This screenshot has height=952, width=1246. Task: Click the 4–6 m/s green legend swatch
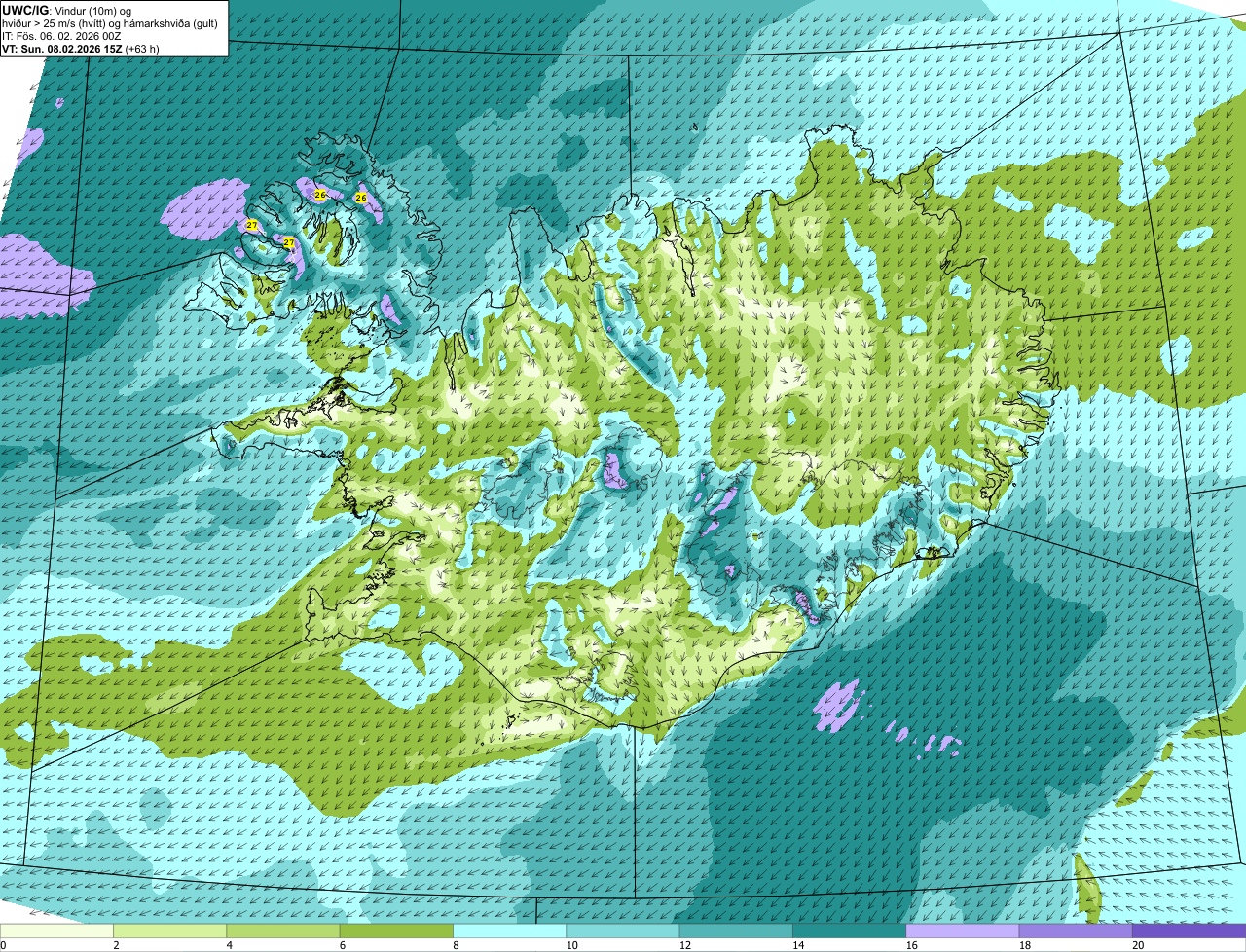pos(283,931)
